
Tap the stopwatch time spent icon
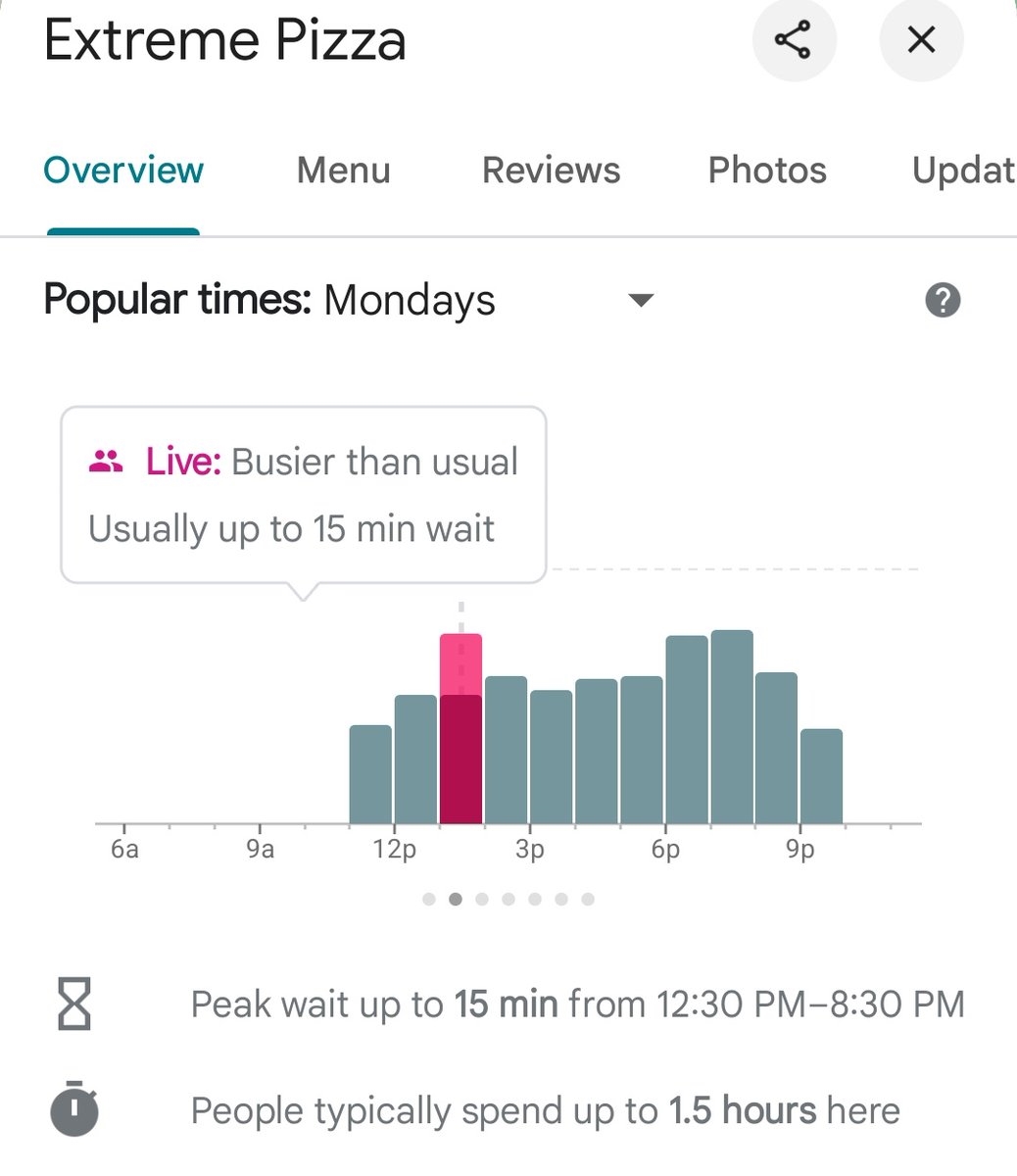(74, 1108)
